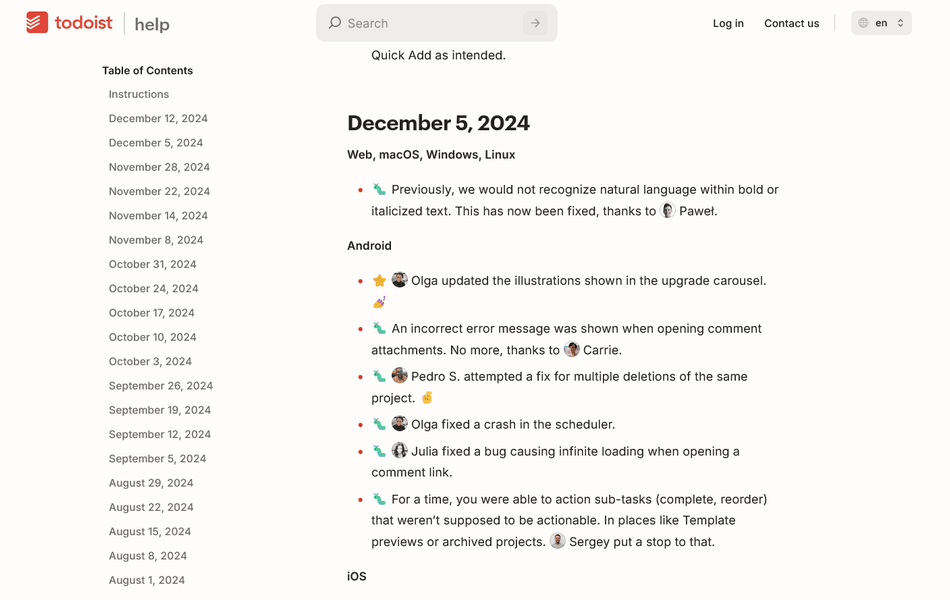Click Pedro S.'s avatar in the deletions fix entry

coord(399,376)
